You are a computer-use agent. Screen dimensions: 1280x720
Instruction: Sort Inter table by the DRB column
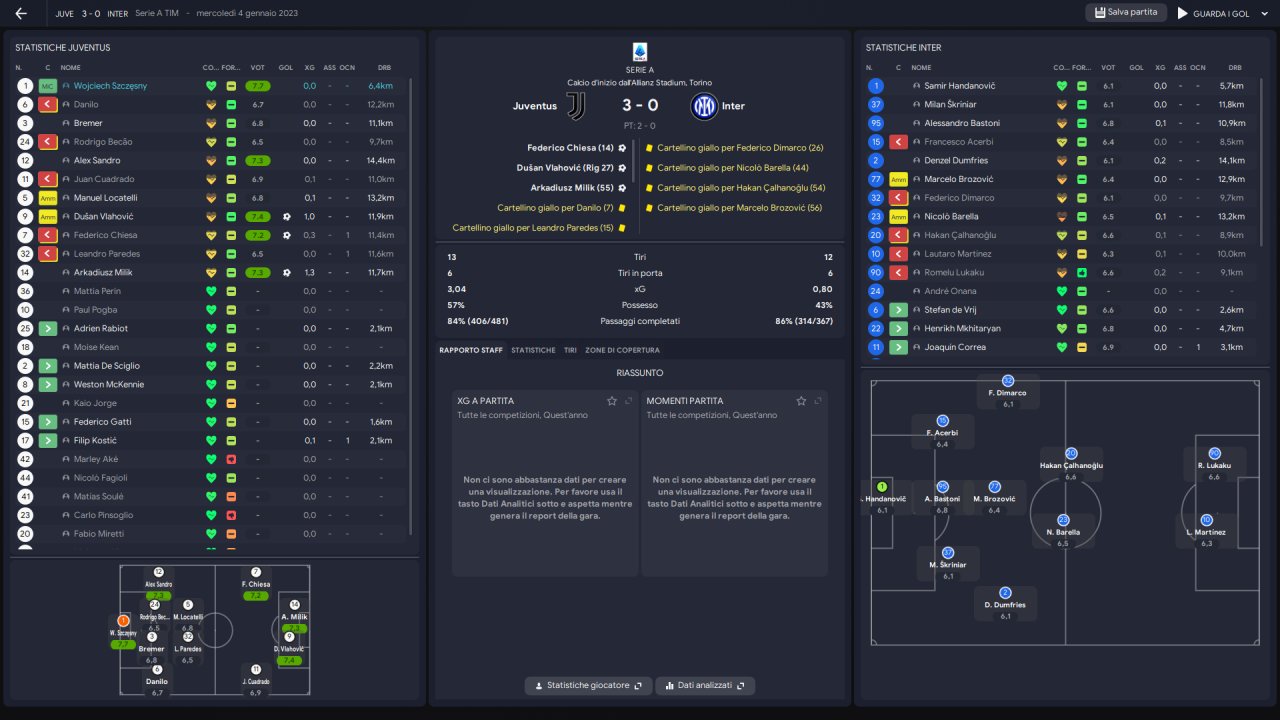pos(1235,67)
